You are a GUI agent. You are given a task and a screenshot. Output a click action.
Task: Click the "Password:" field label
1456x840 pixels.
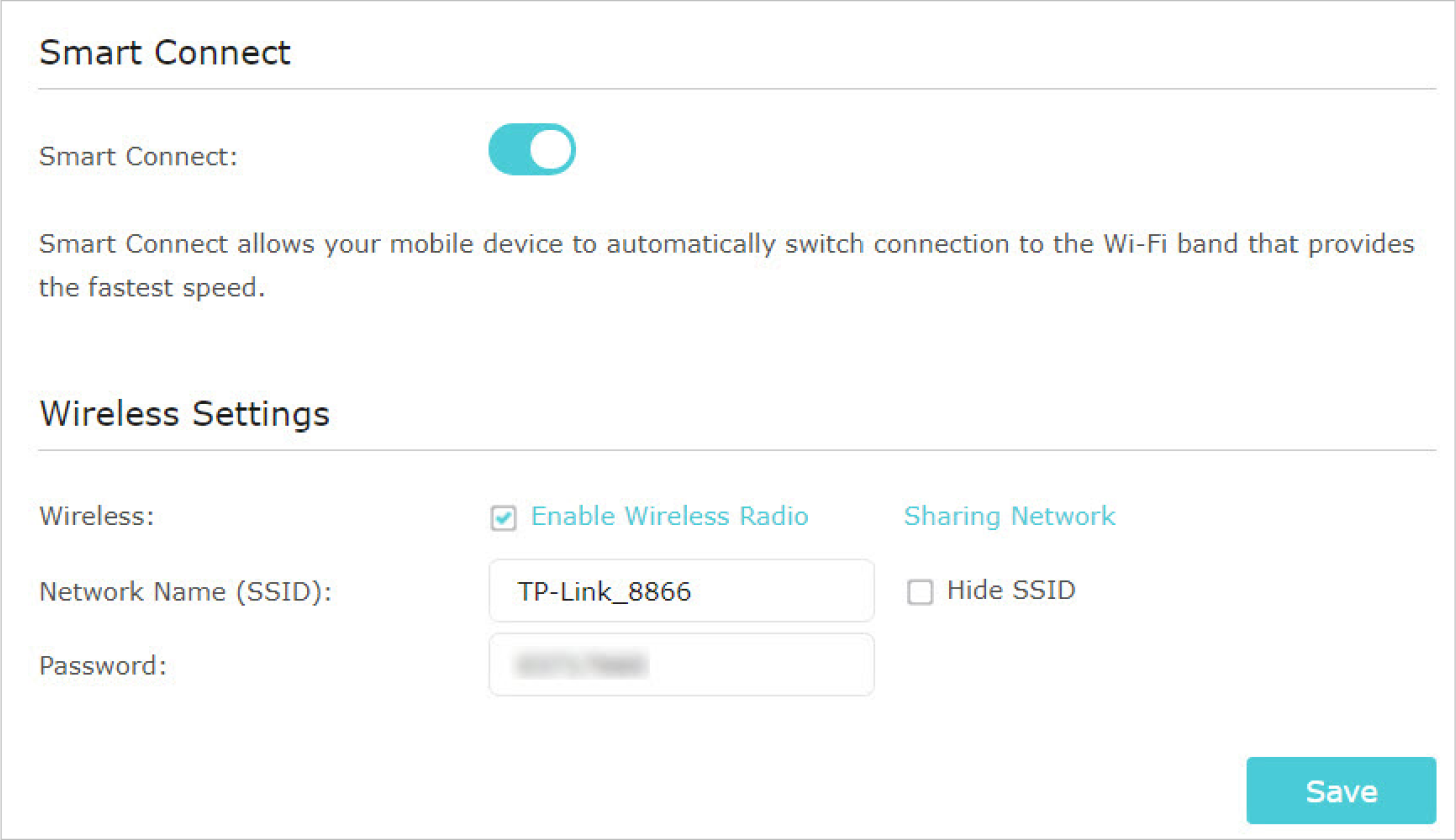pos(102,665)
